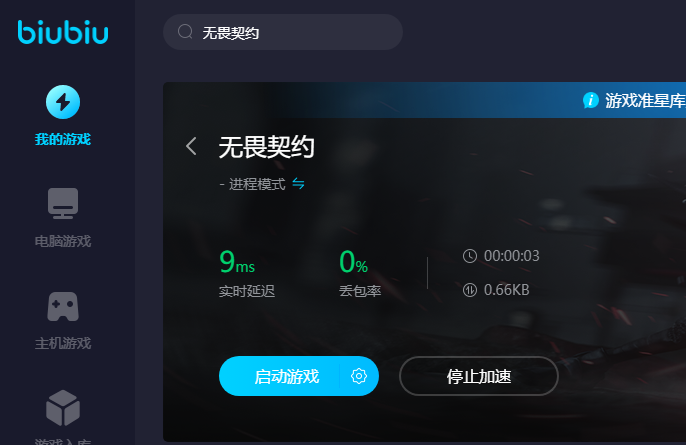Select the 主机游戏 sidebar label
Viewport: 686px width, 445px height.
click(63, 343)
